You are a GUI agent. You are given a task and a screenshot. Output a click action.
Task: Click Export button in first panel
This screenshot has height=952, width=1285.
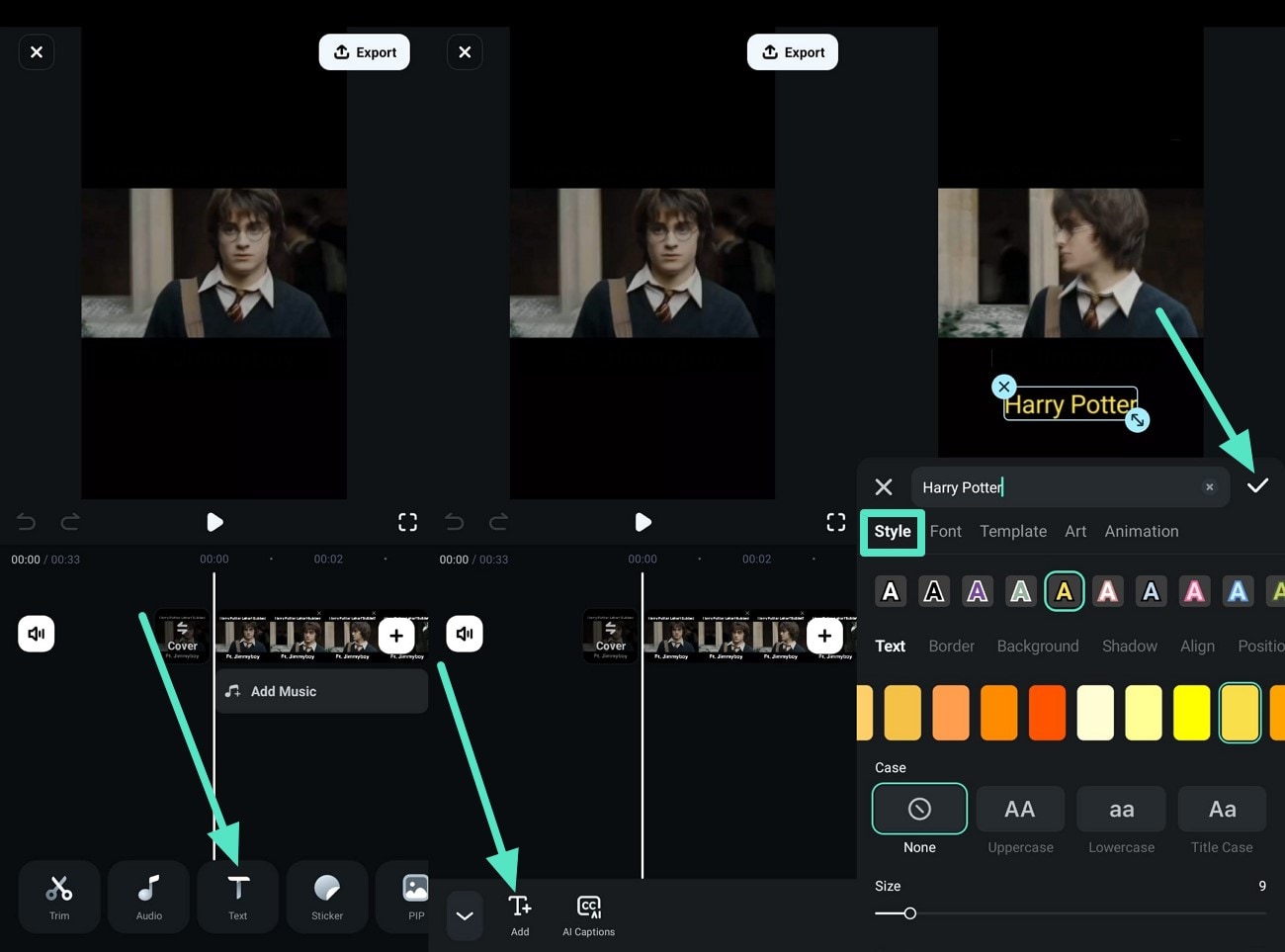(x=365, y=52)
